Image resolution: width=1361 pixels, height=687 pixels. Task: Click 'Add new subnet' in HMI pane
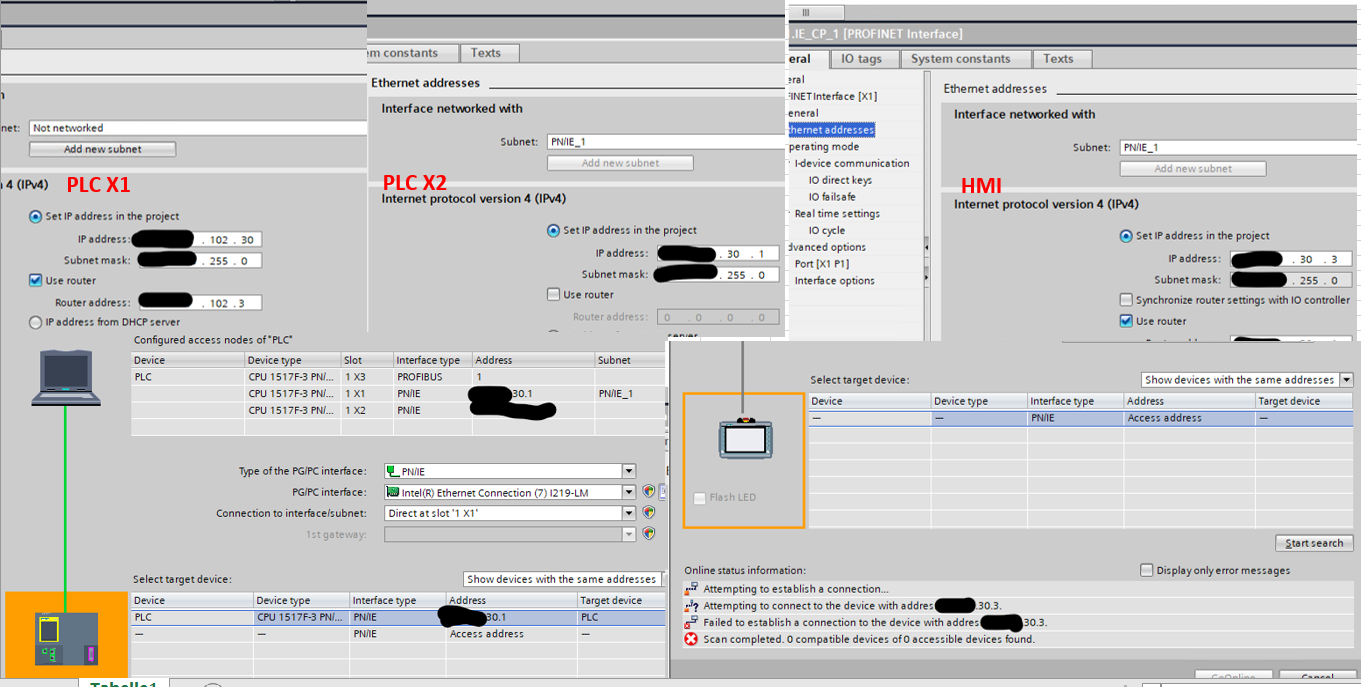click(x=1193, y=169)
